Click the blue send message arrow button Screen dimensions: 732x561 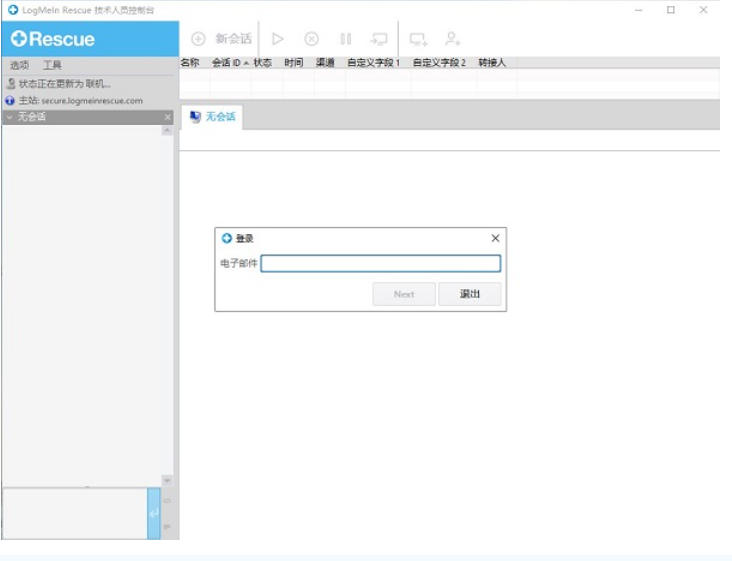(153, 513)
